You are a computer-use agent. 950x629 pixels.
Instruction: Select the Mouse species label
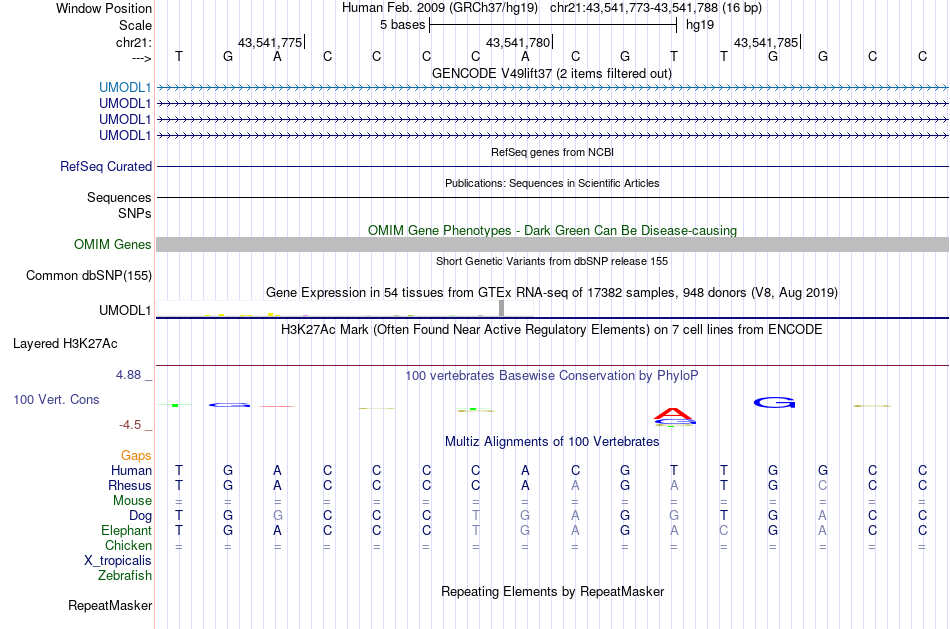[132, 501]
